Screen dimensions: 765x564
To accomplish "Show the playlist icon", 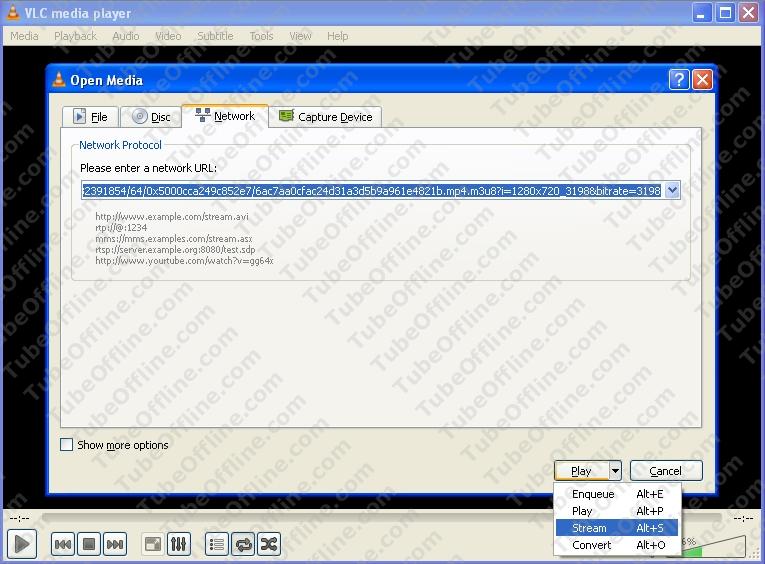I will pos(217,544).
